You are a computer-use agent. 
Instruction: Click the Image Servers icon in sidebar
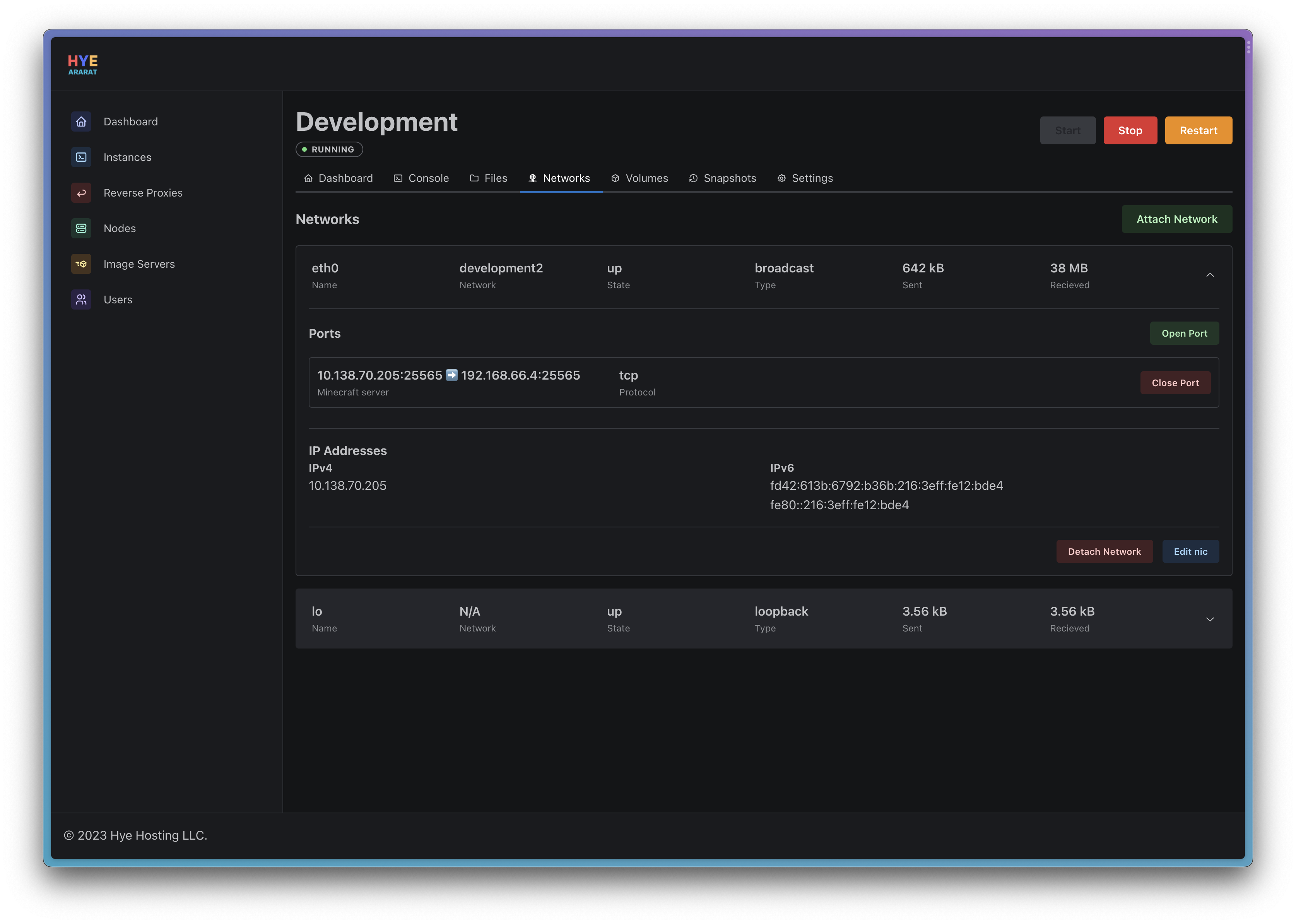coord(81,264)
